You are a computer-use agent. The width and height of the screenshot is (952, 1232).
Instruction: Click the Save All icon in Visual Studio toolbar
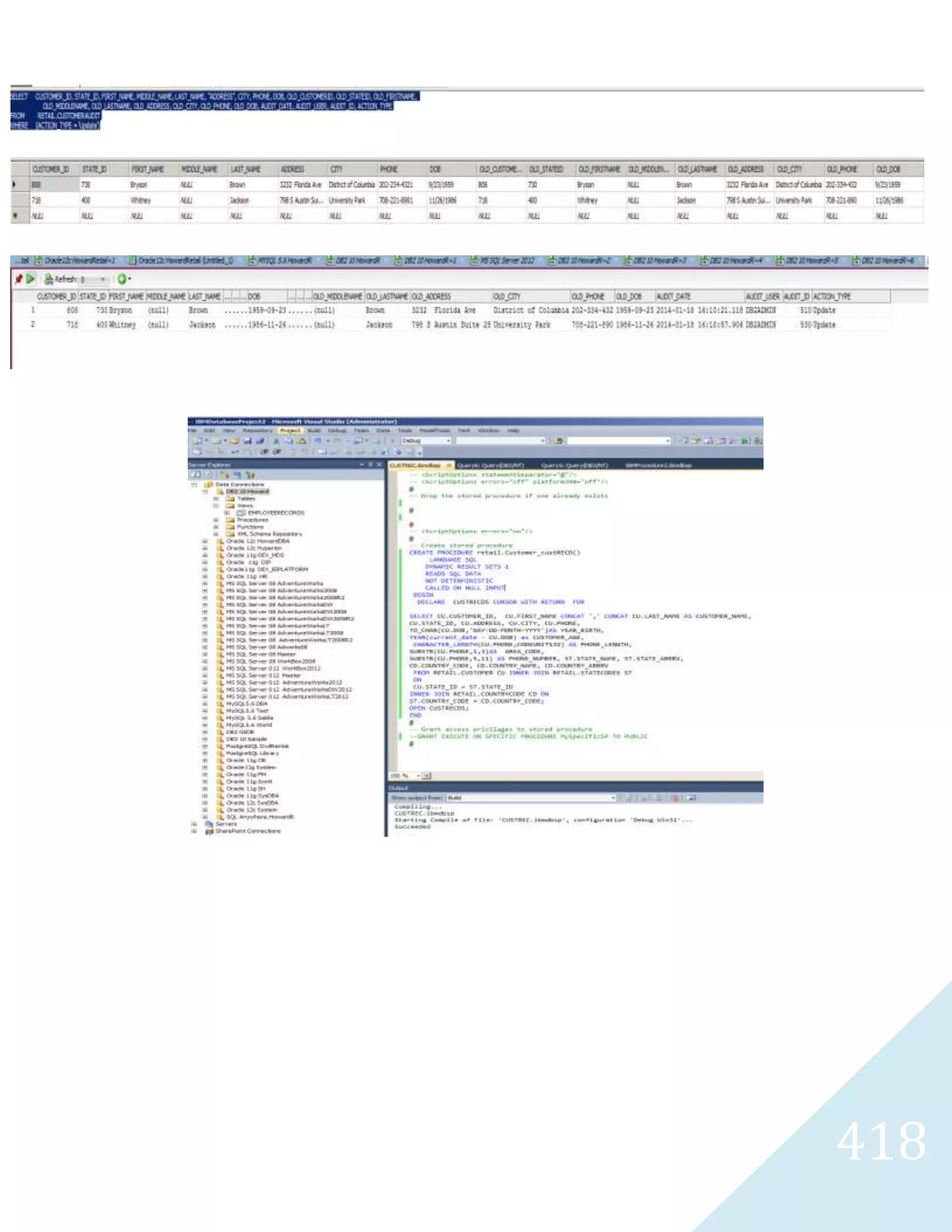[260, 441]
